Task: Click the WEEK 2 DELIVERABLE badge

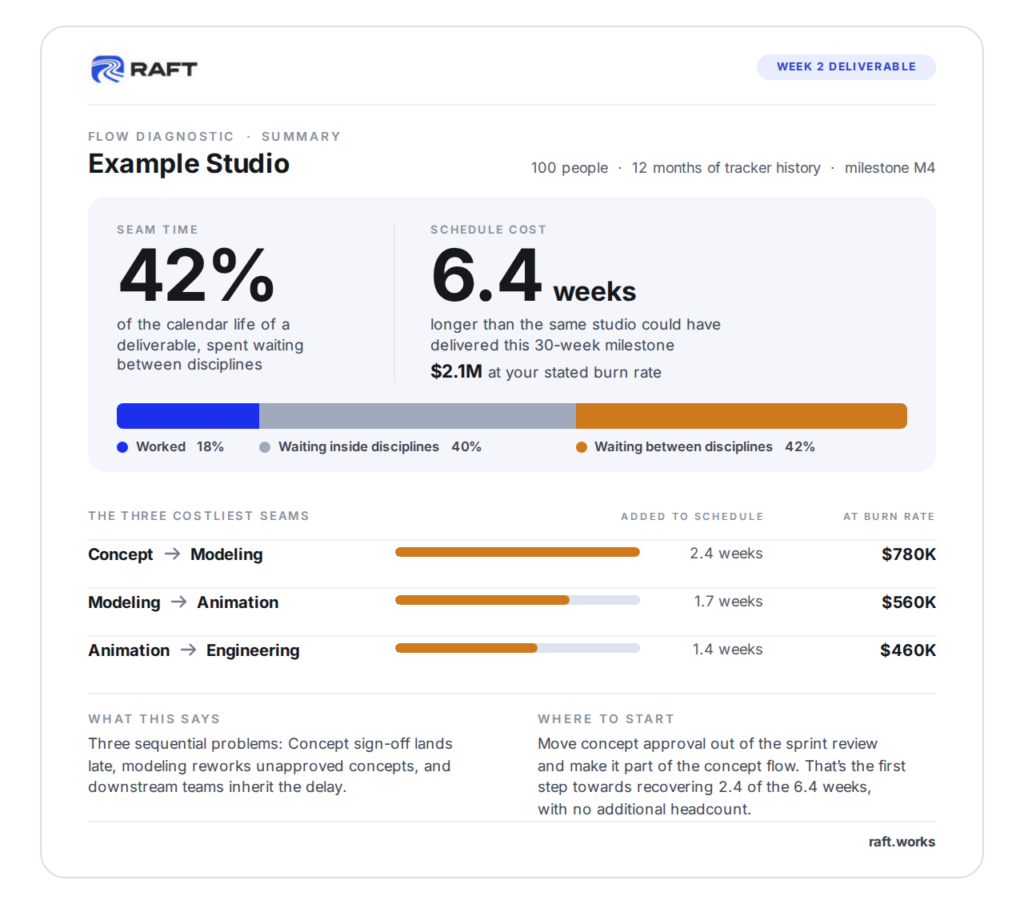Action: click(x=846, y=67)
